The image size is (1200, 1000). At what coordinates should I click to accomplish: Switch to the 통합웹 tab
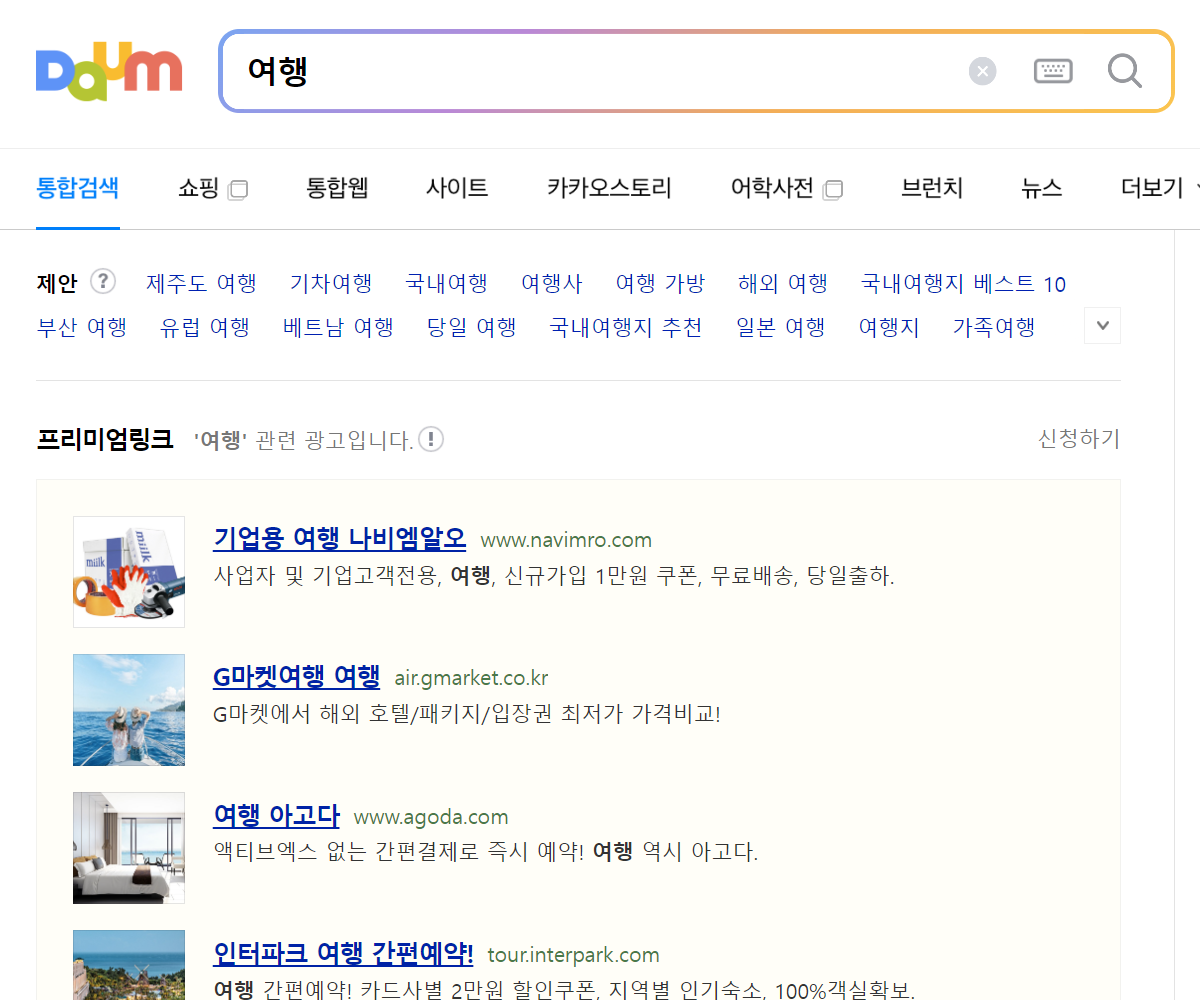coord(337,188)
